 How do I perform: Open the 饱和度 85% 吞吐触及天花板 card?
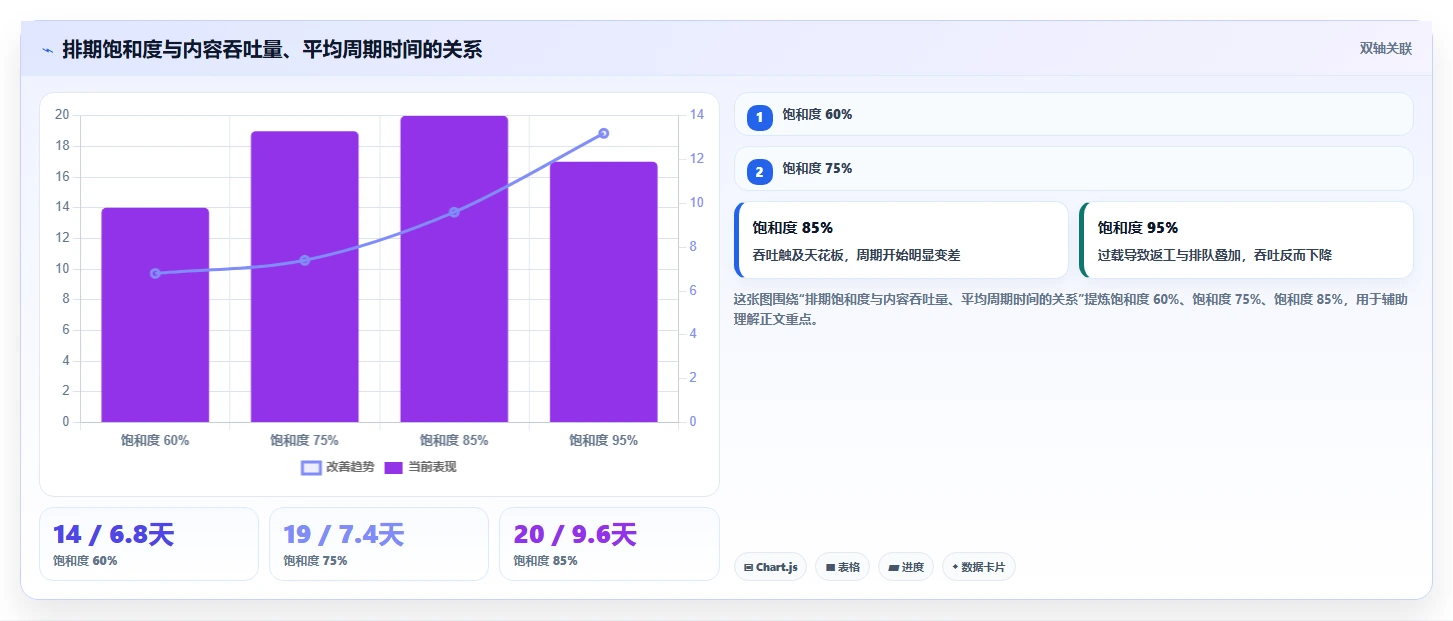coord(901,240)
